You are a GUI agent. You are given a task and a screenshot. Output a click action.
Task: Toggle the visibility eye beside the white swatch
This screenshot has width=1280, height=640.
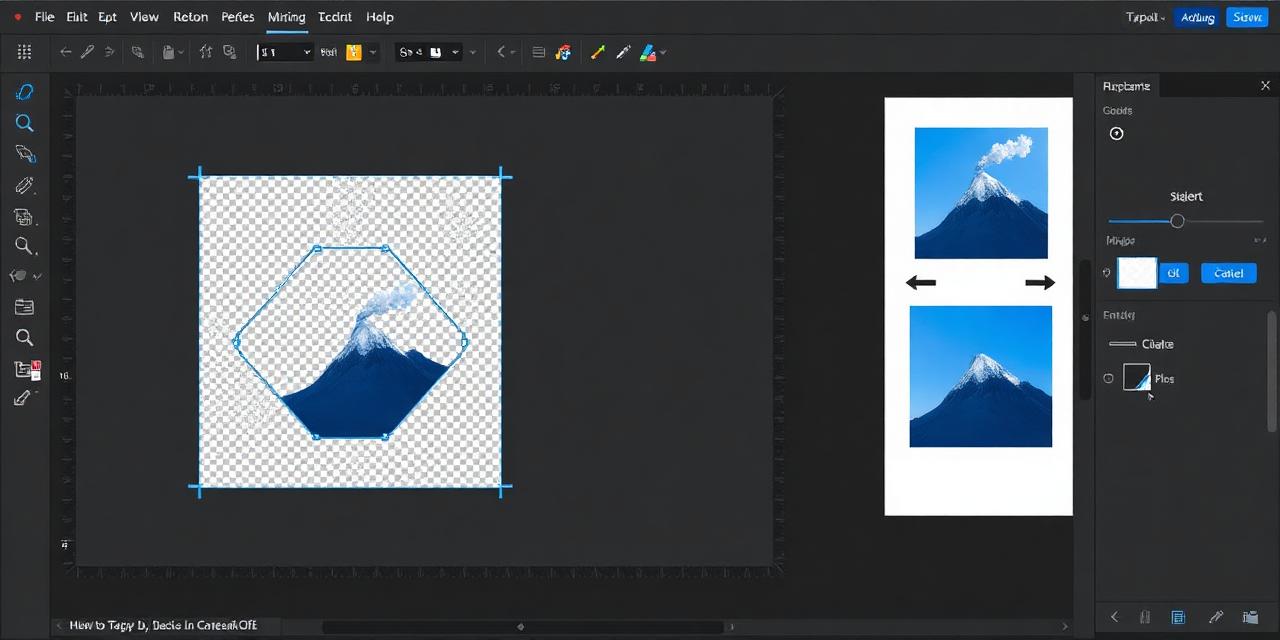(1107, 273)
